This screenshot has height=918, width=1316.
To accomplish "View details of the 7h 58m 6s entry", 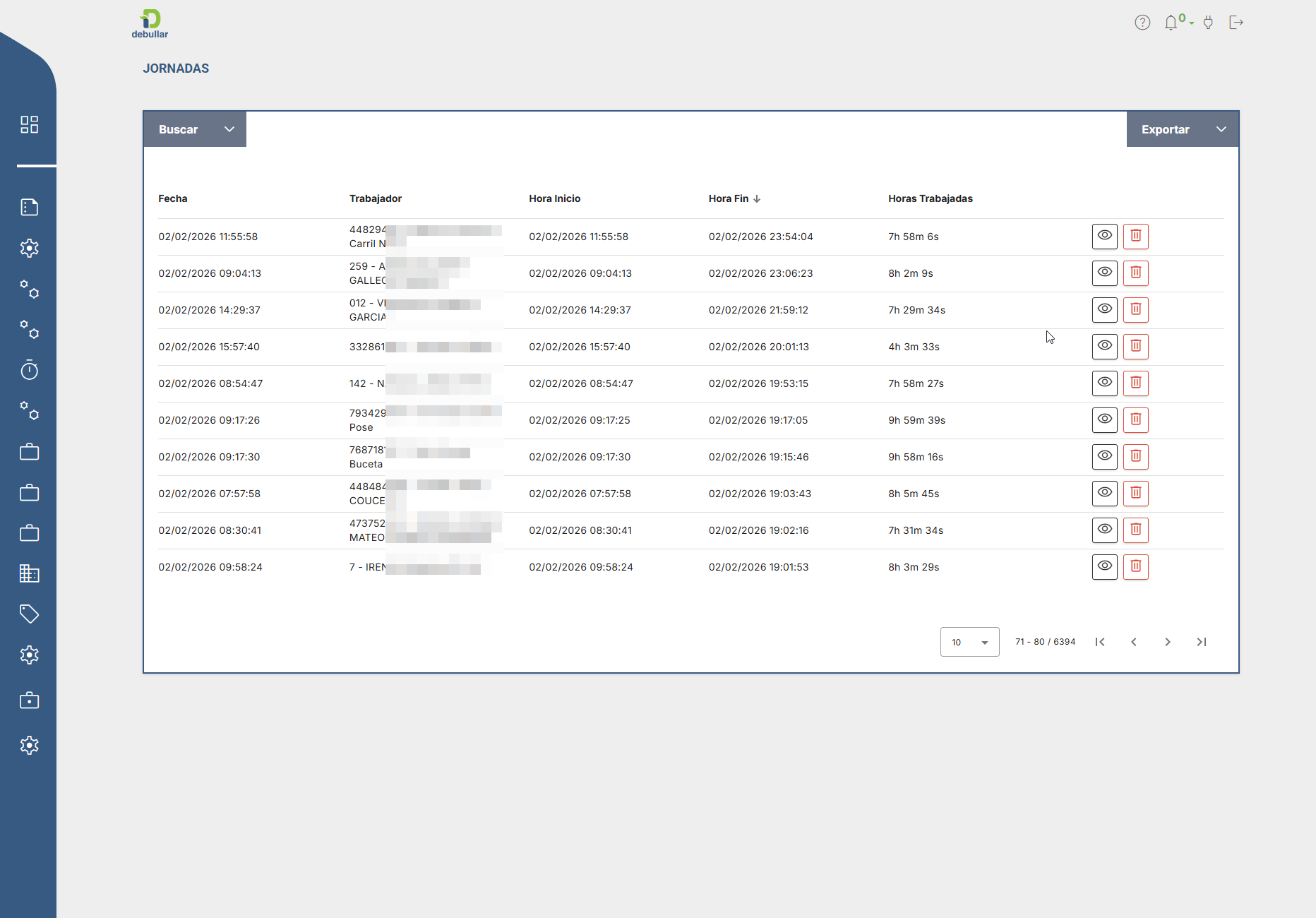I will coord(1104,237).
